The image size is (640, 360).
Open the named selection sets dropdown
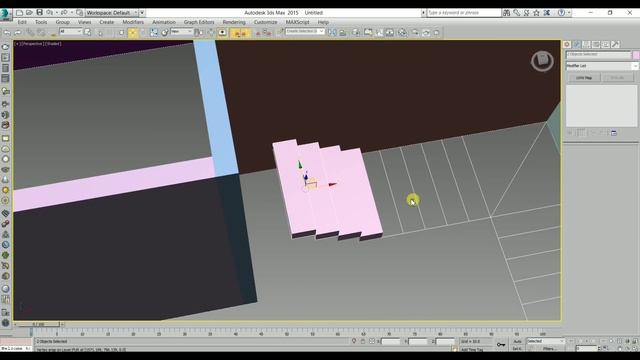pos(305,31)
